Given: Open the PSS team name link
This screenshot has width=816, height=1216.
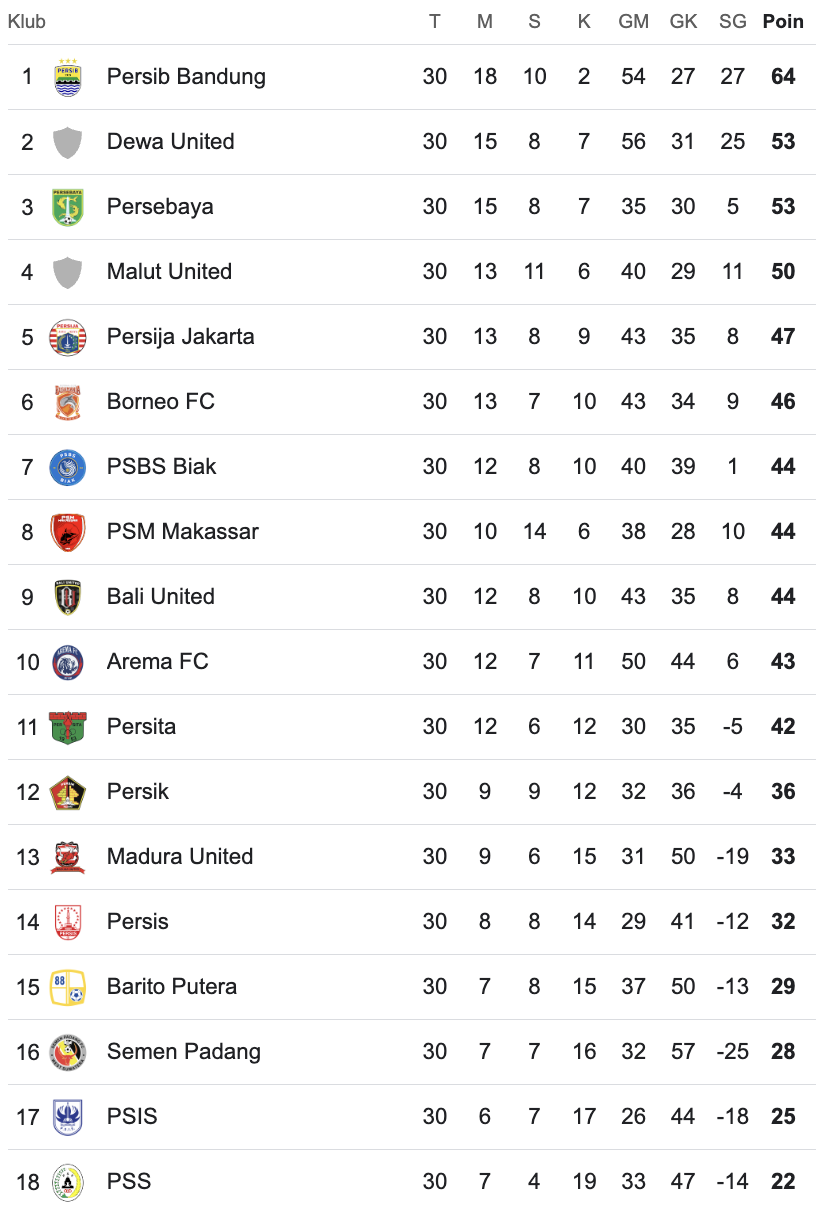Looking at the screenshot, I should pyautogui.click(x=129, y=1181).
